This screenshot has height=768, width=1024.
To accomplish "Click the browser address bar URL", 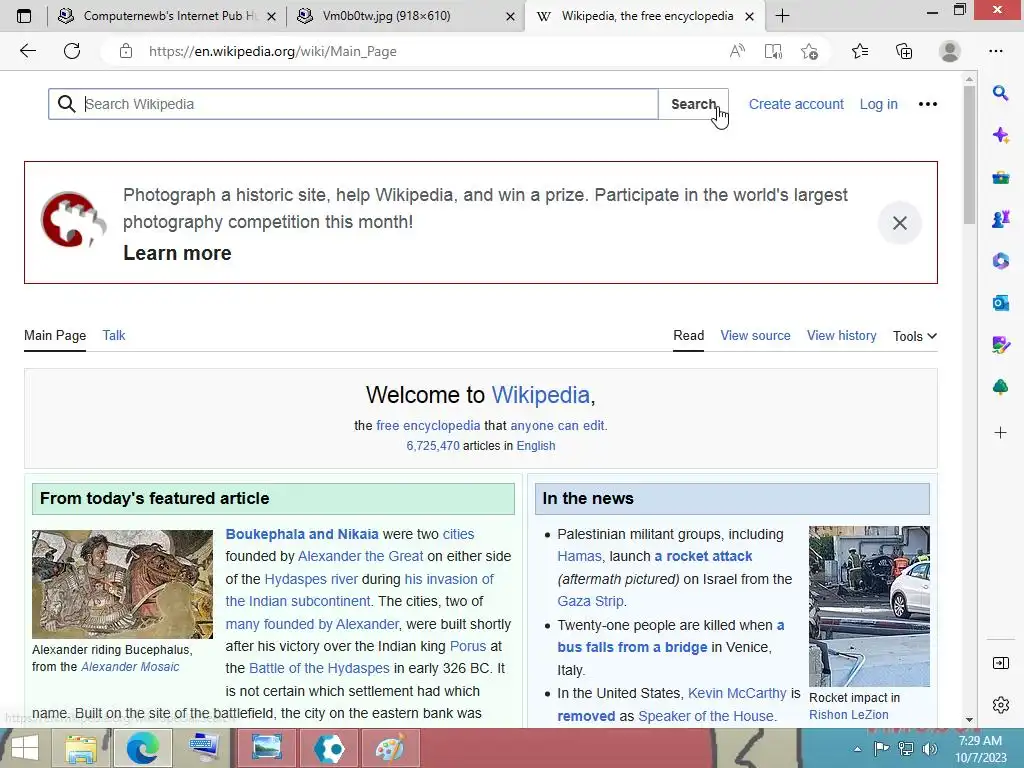I will tap(272, 51).
